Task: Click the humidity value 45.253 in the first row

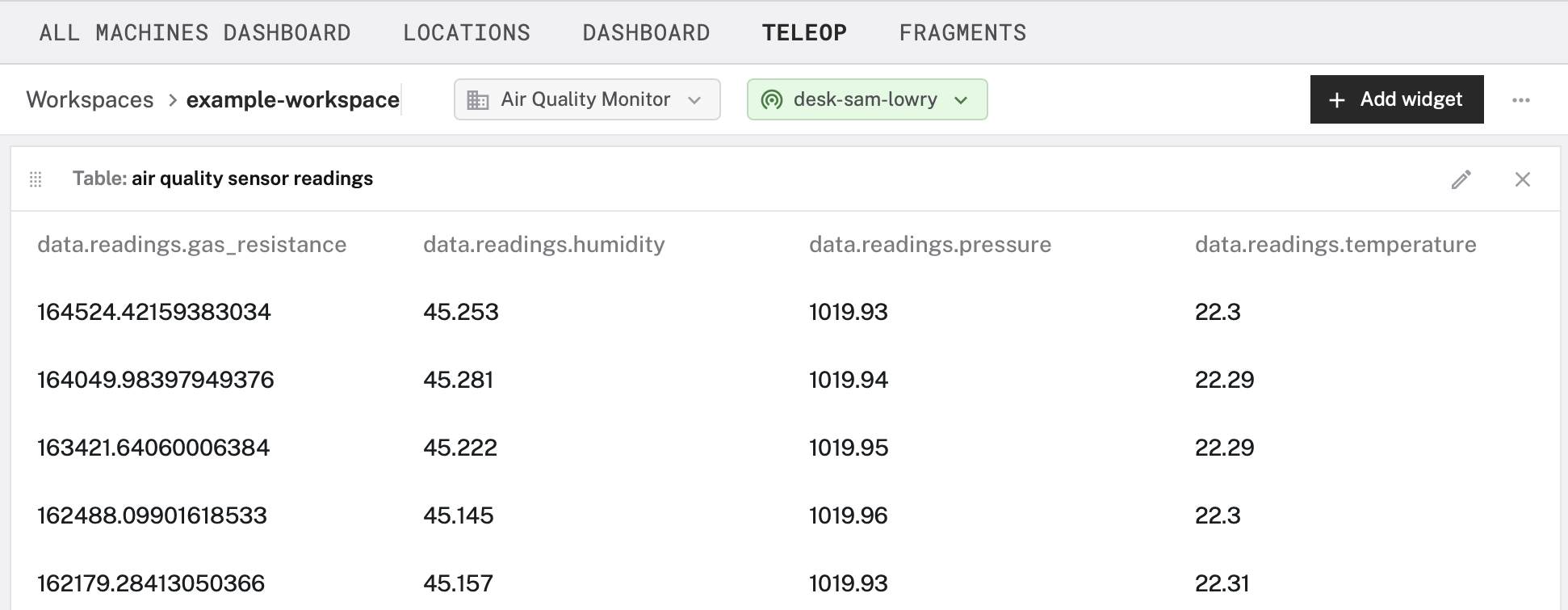Action: pyautogui.click(x=460, y=311)
